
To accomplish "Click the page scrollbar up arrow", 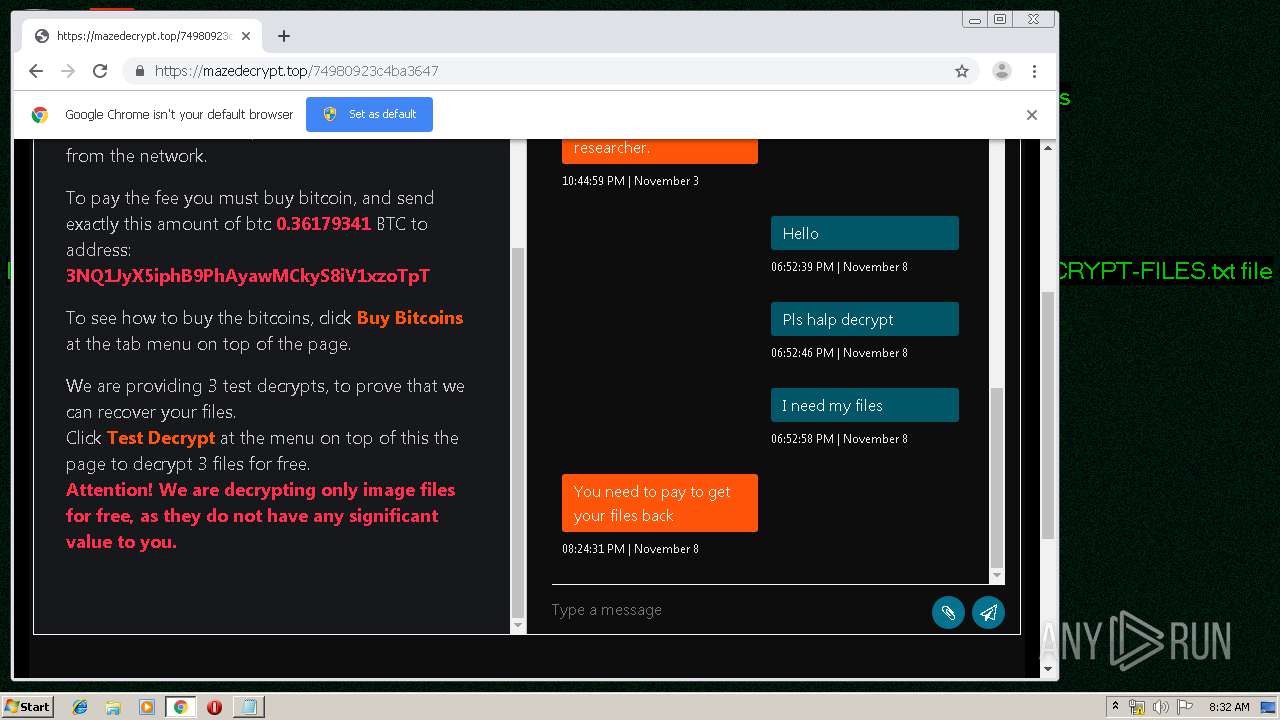I will tap(1048, 147).
